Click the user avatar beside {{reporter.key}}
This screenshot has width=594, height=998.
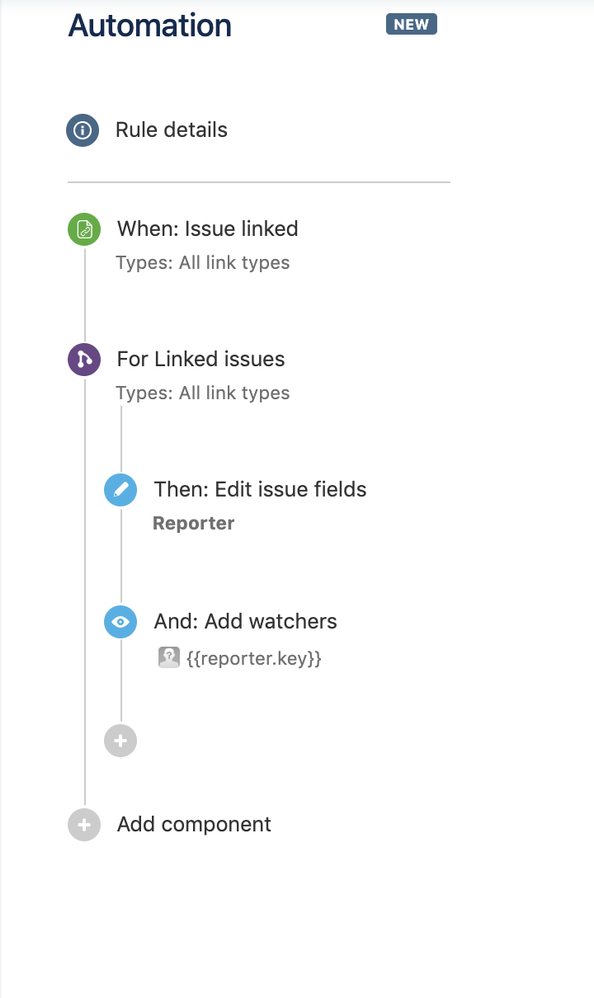(168, 658)
